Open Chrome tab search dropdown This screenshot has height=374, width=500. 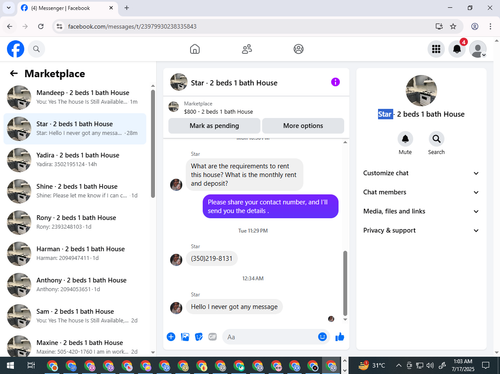pyautogui.click(x=9, y=8)
